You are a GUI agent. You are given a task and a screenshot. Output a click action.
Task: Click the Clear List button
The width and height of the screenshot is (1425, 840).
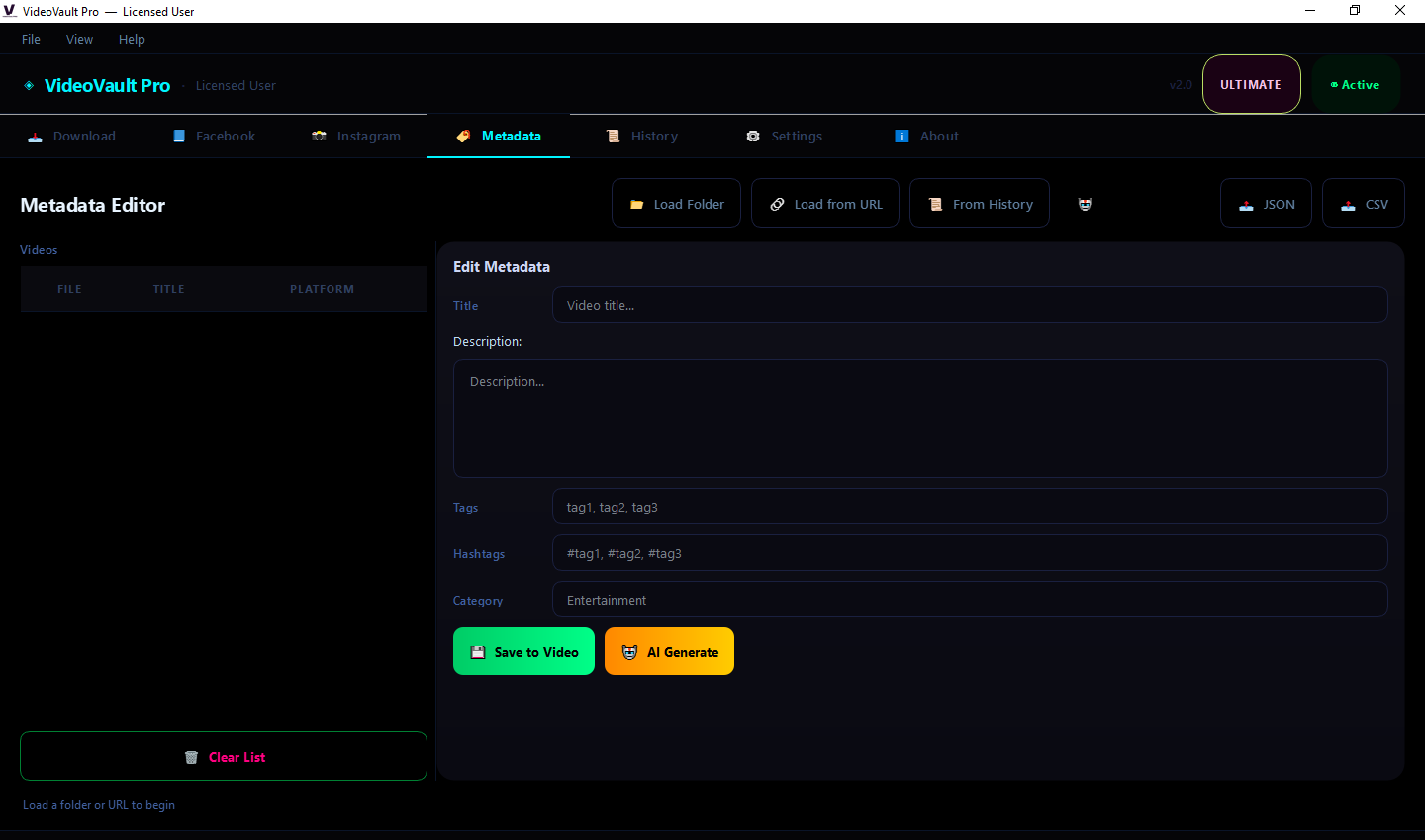[x=224, y=756]
